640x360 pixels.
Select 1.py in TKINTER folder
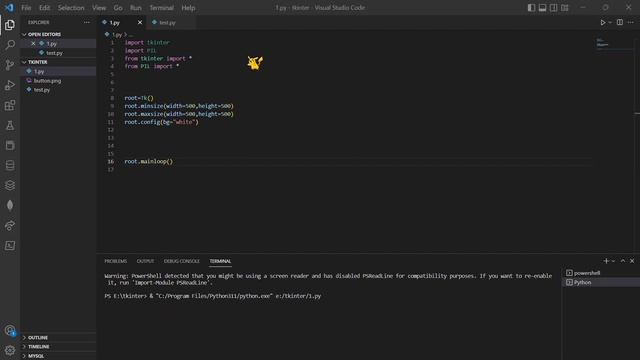[x=39, y=71]
